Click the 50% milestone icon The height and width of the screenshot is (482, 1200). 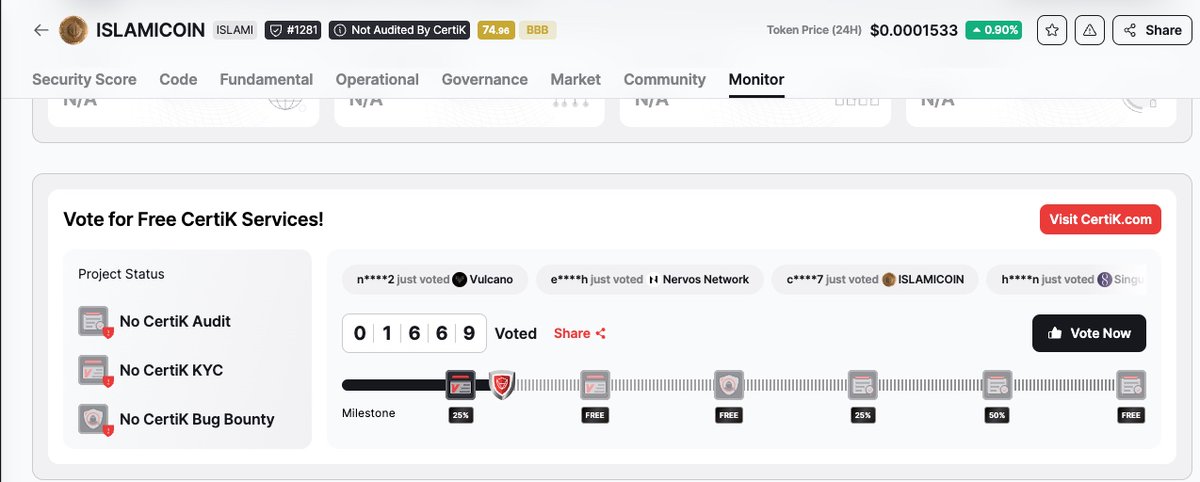coord(996,385)
